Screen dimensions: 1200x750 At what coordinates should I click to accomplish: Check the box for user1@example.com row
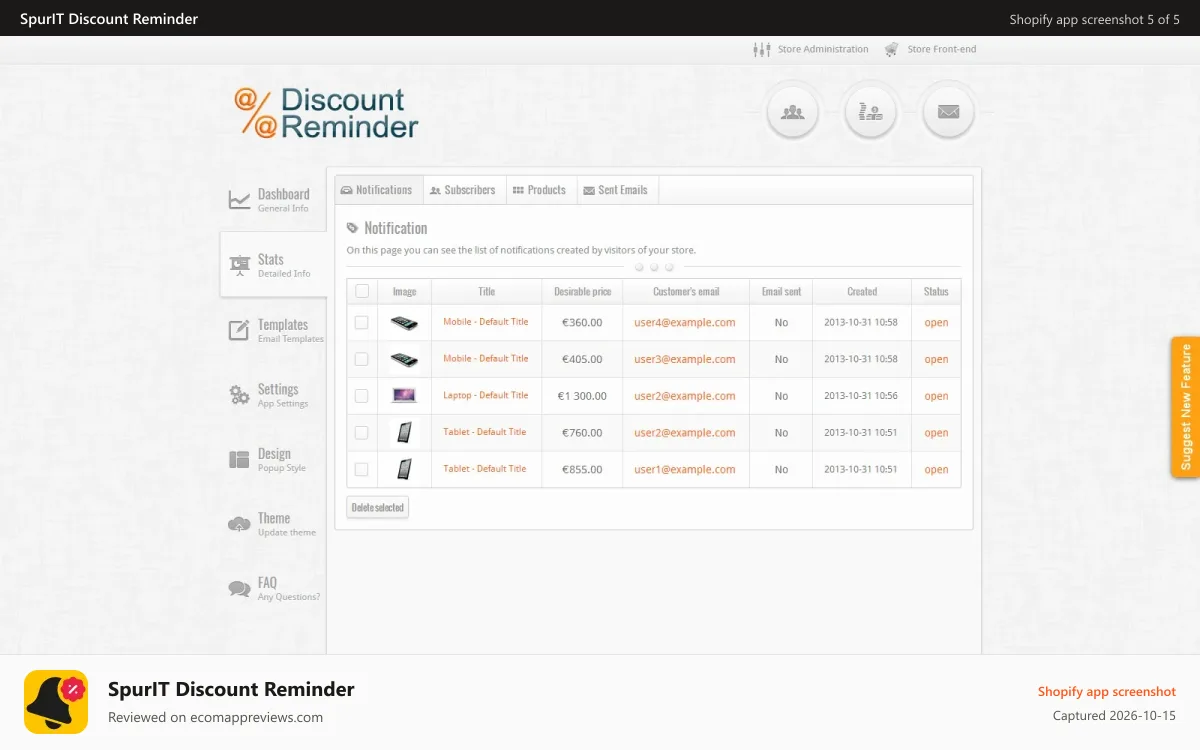click(362, 469)
